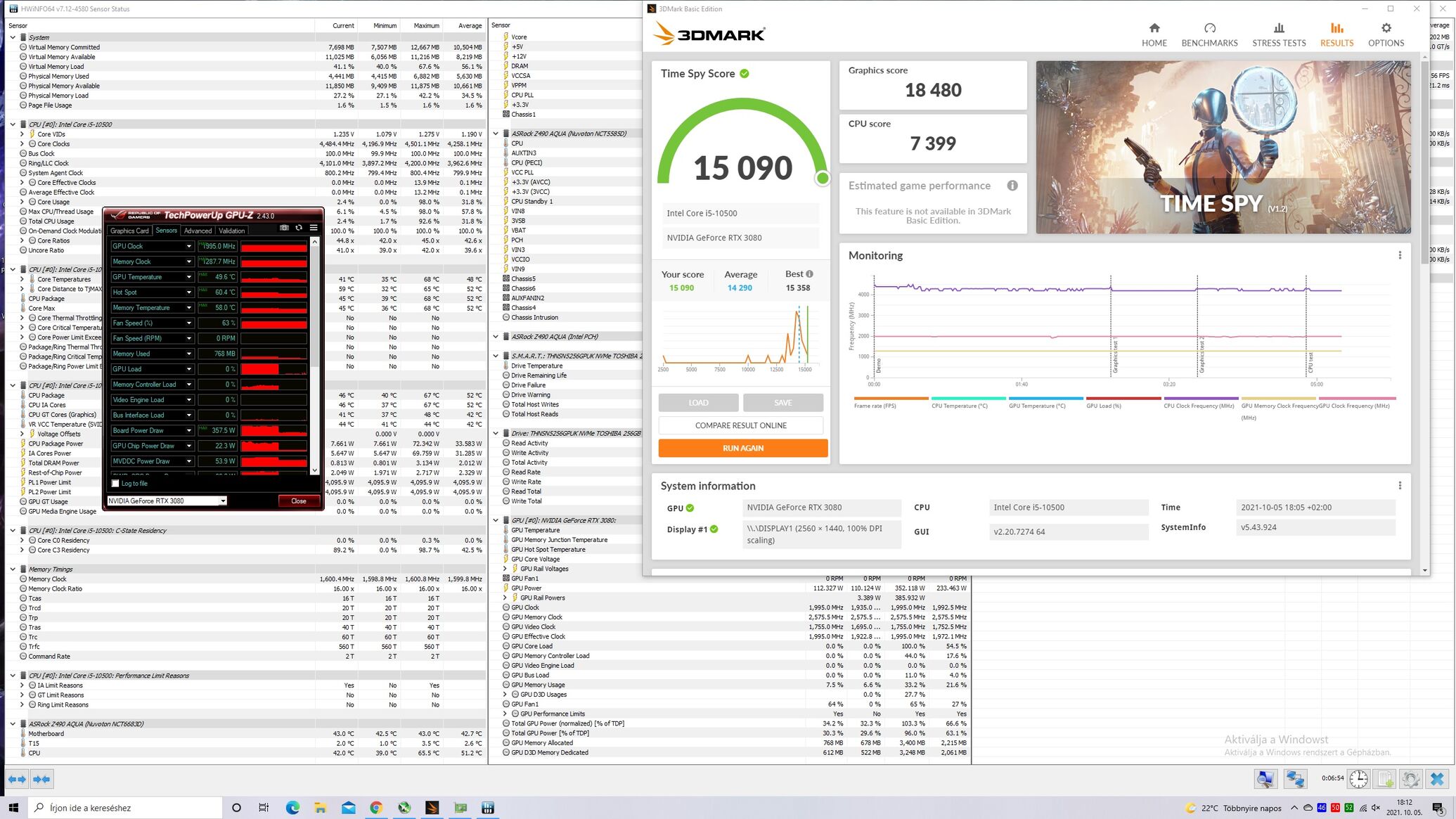Show hidden system tray icons
This screenshot has height=819, width=1456.
click(x=1294, y=808)
